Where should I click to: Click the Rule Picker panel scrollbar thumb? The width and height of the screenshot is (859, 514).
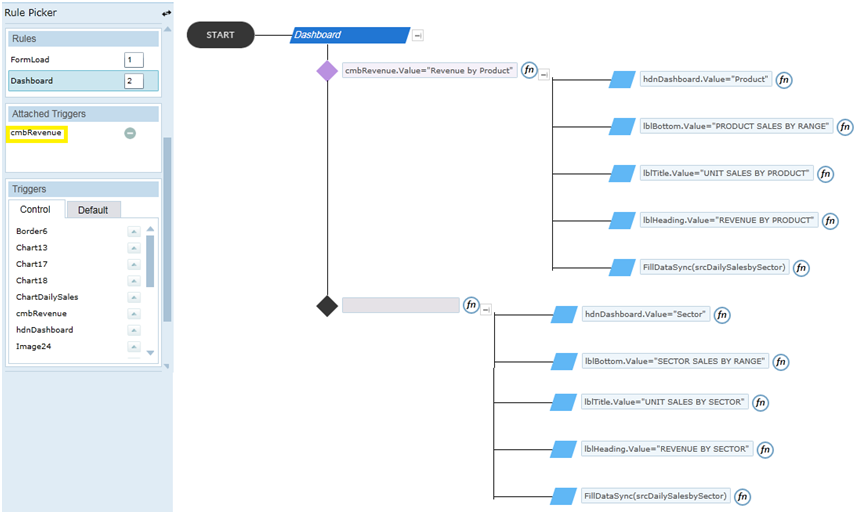click(x=168, y=230)
